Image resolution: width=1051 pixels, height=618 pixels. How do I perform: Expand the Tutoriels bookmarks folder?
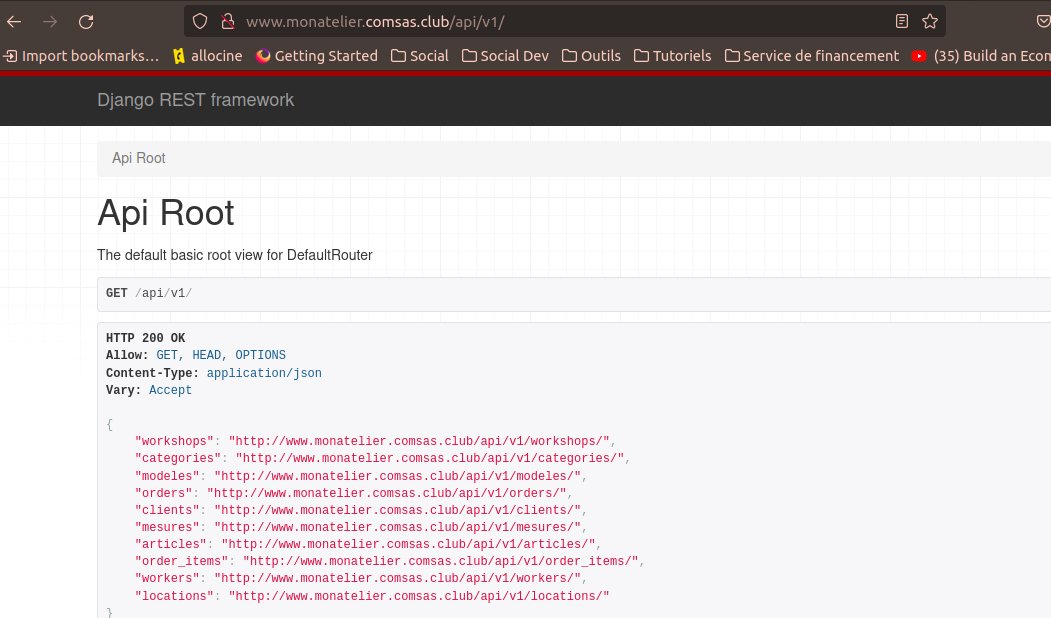point(672,56)
